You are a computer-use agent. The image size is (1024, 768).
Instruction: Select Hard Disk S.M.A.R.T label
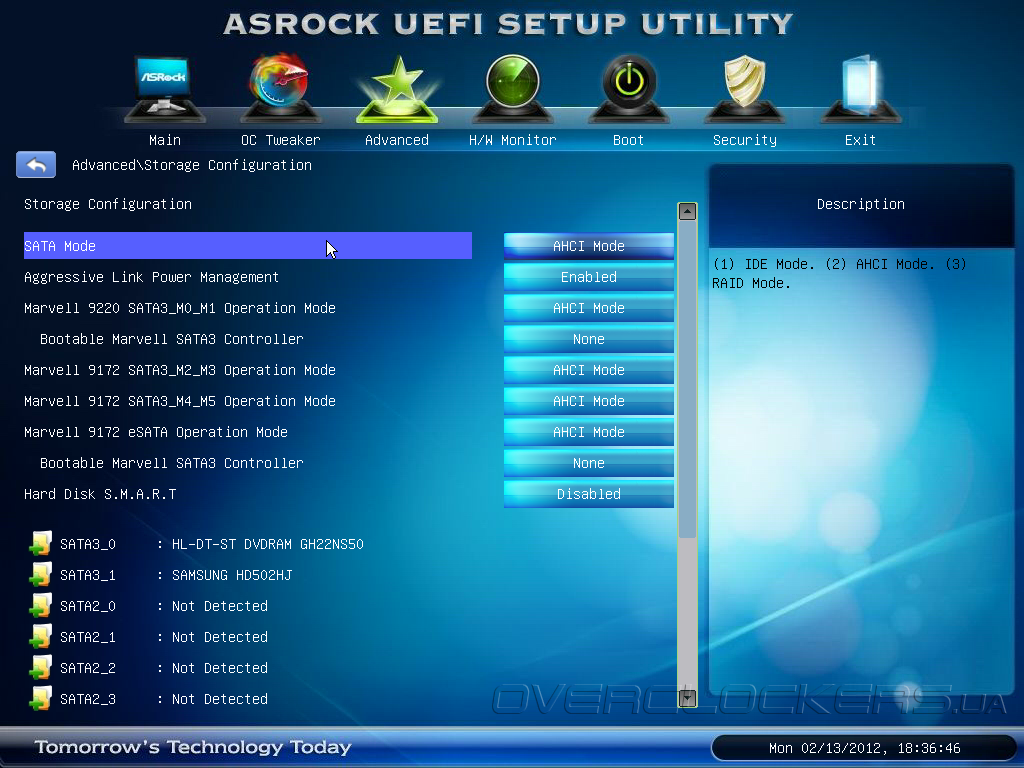coord(100,494)
